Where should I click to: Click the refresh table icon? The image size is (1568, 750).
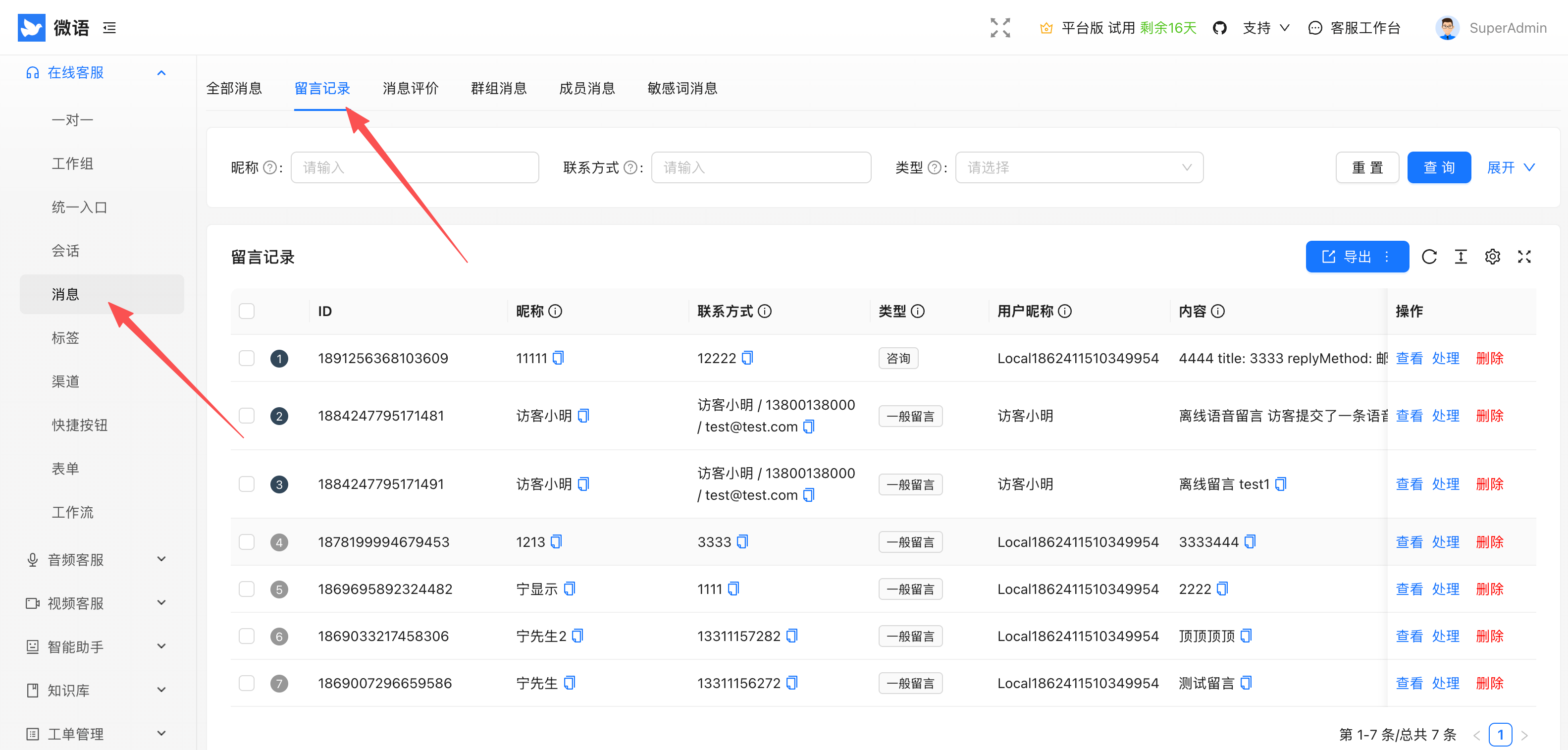[x=1429, y=257]
